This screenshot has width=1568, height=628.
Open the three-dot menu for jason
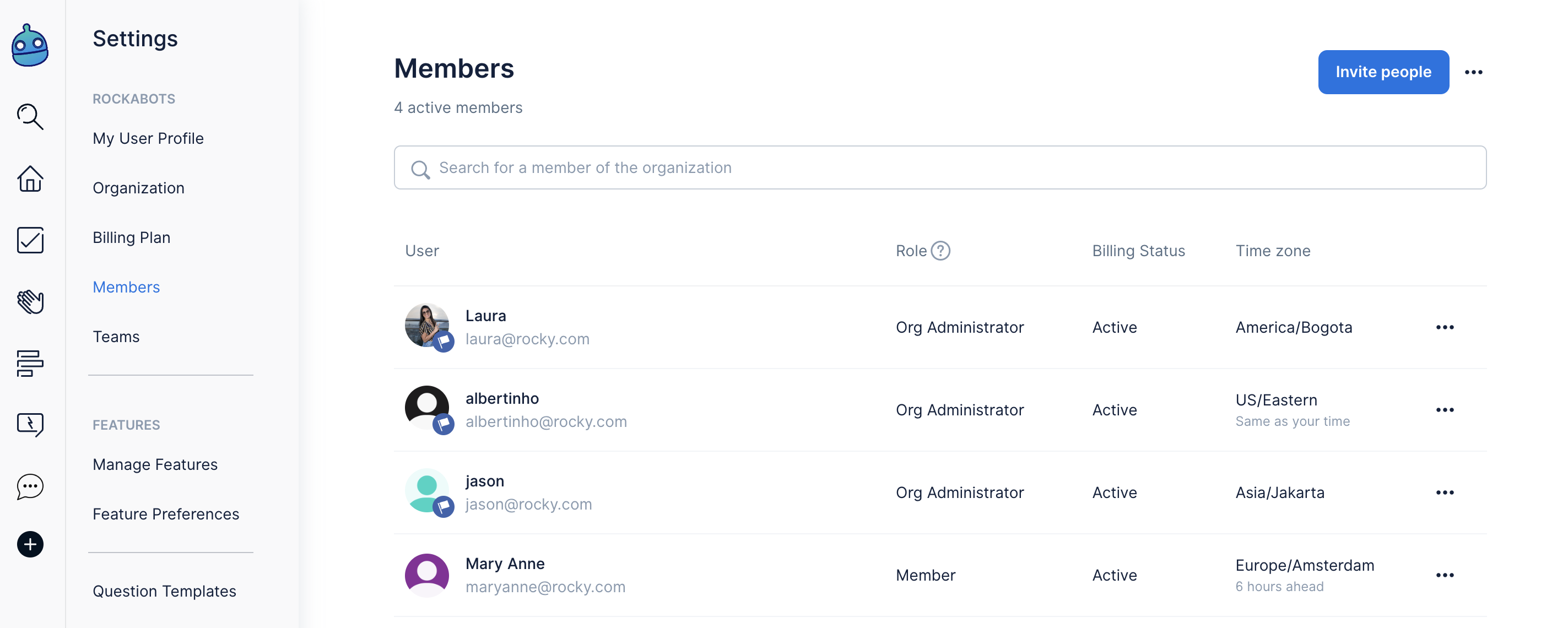tap(1445, 492)
